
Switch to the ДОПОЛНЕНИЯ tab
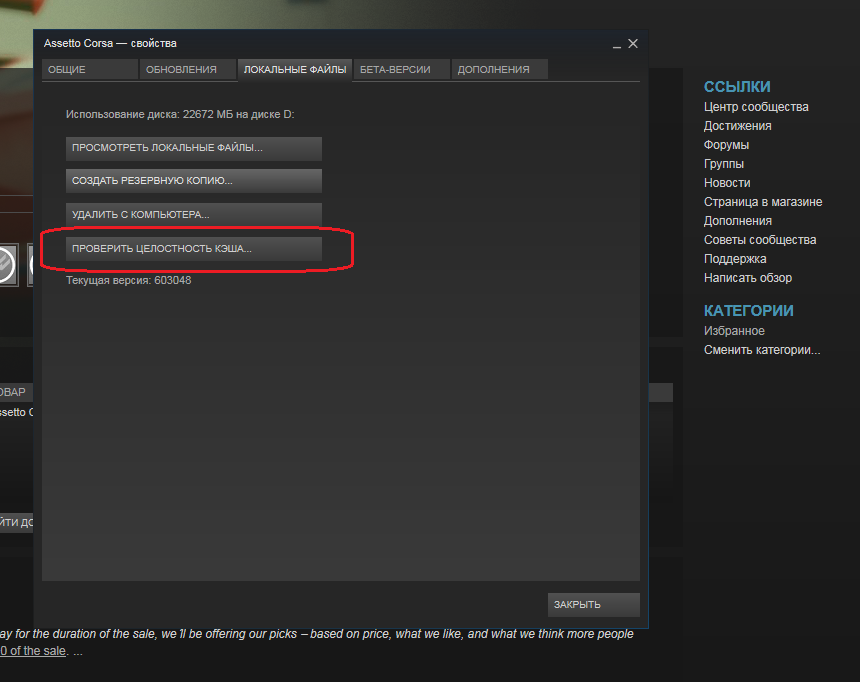pyautogui.click(x=499, y=69)
